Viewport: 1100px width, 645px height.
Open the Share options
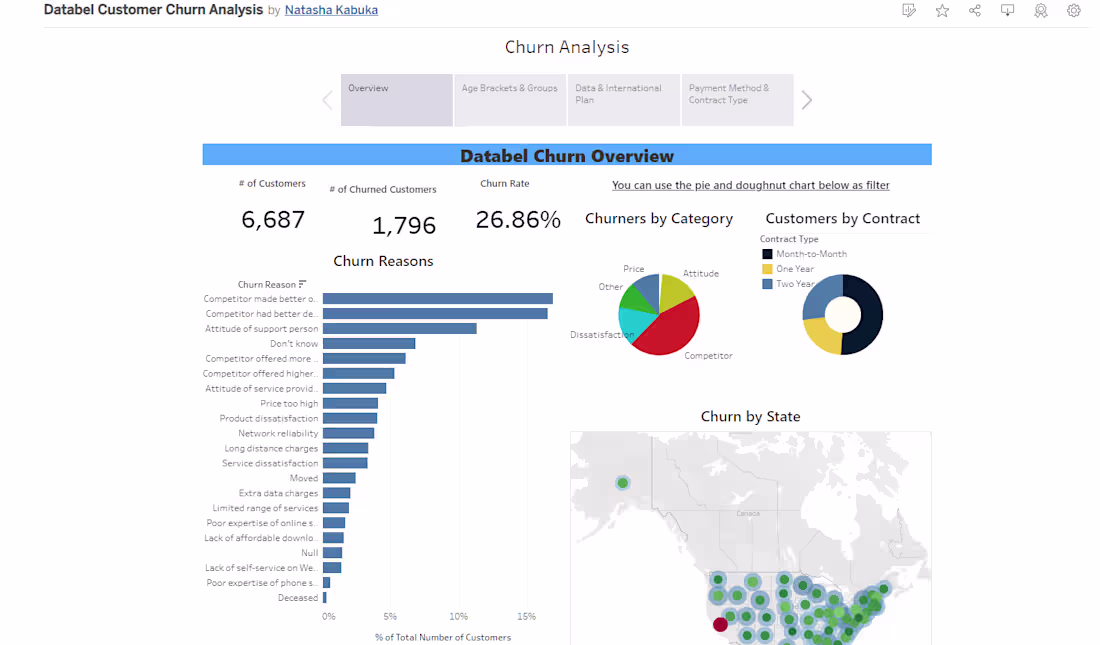click(x=975, y=10)
